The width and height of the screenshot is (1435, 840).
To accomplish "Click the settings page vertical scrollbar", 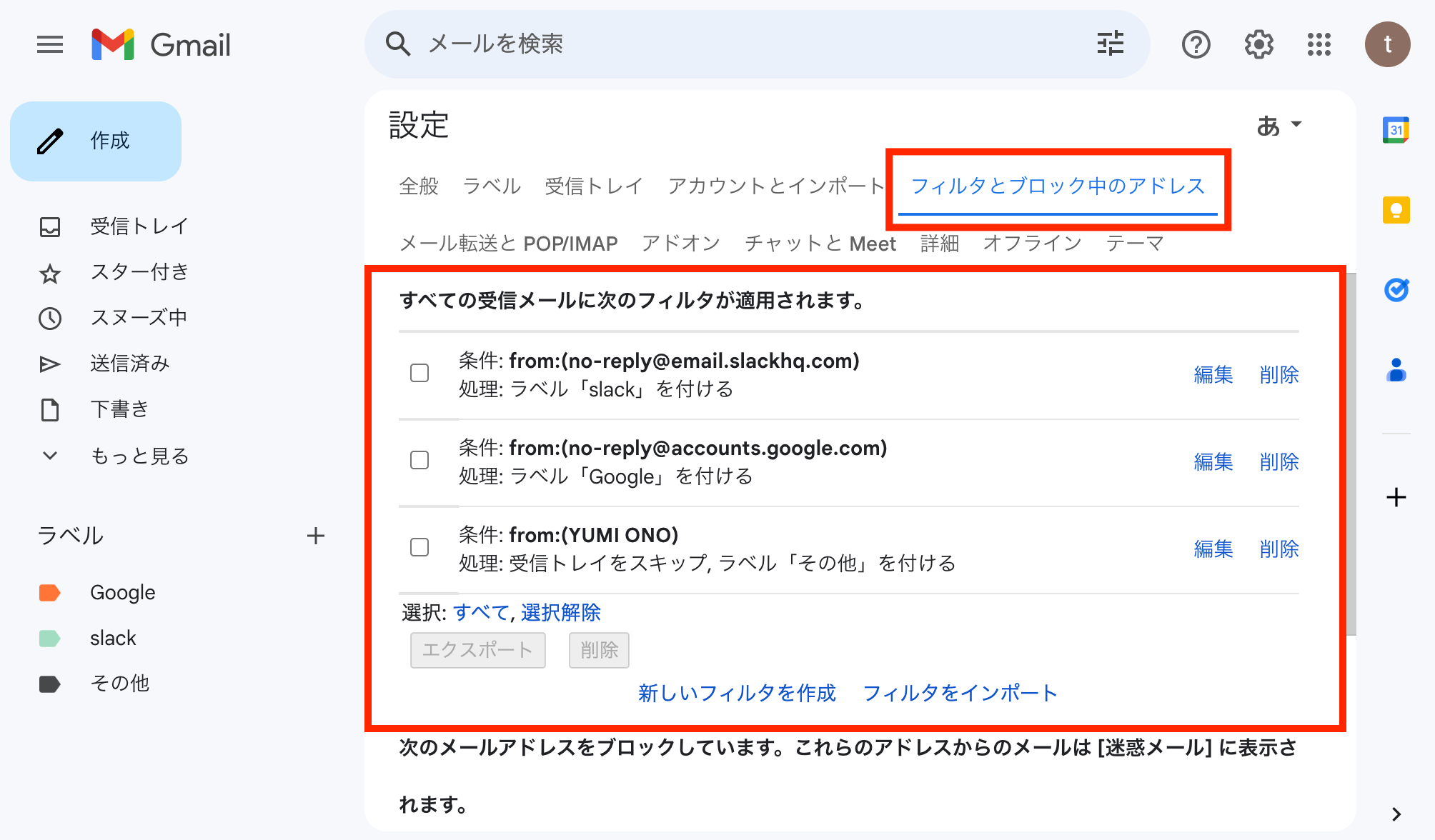I will coord(1351,454).
